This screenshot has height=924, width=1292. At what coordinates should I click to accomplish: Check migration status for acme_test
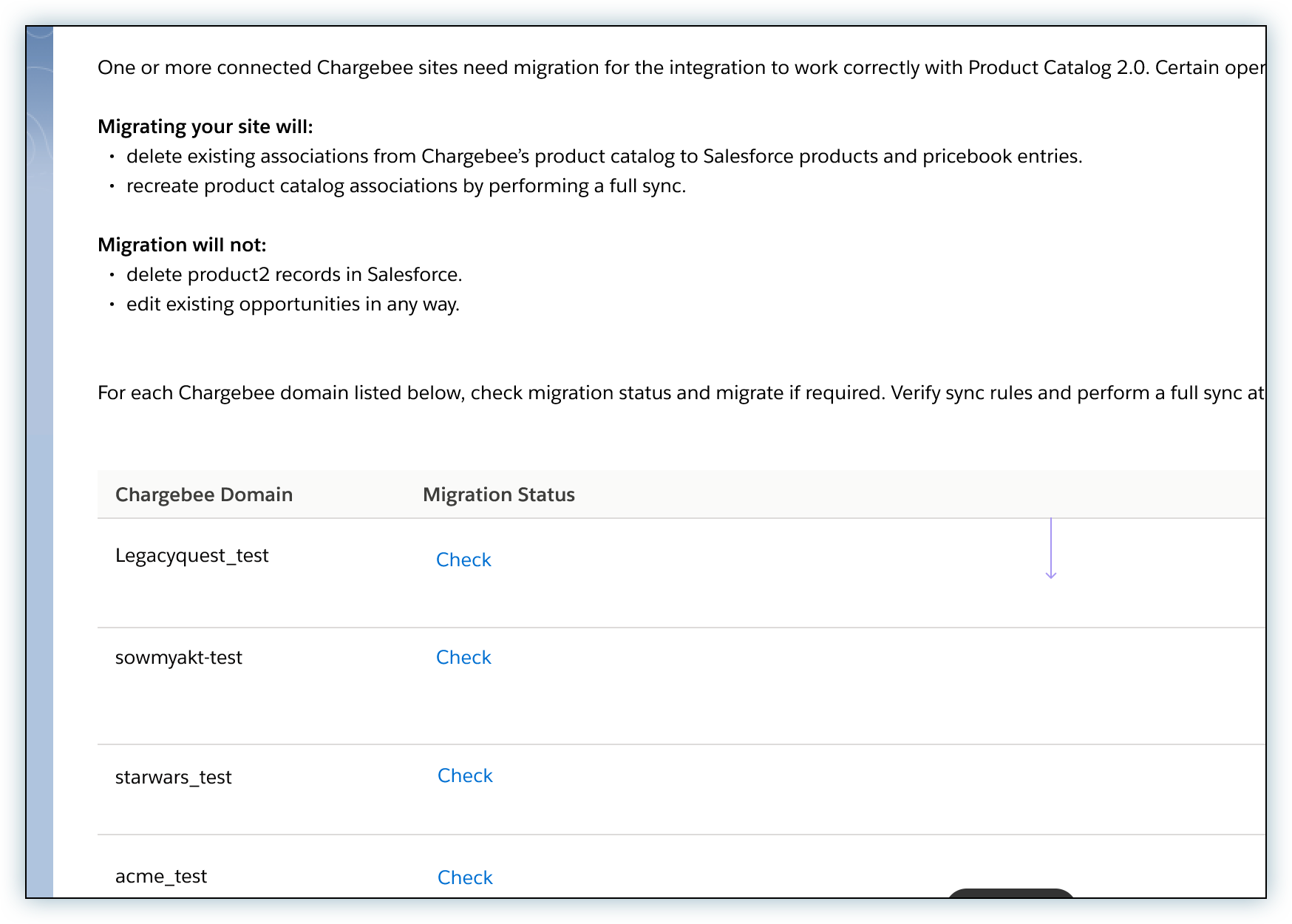click(465, 877)
